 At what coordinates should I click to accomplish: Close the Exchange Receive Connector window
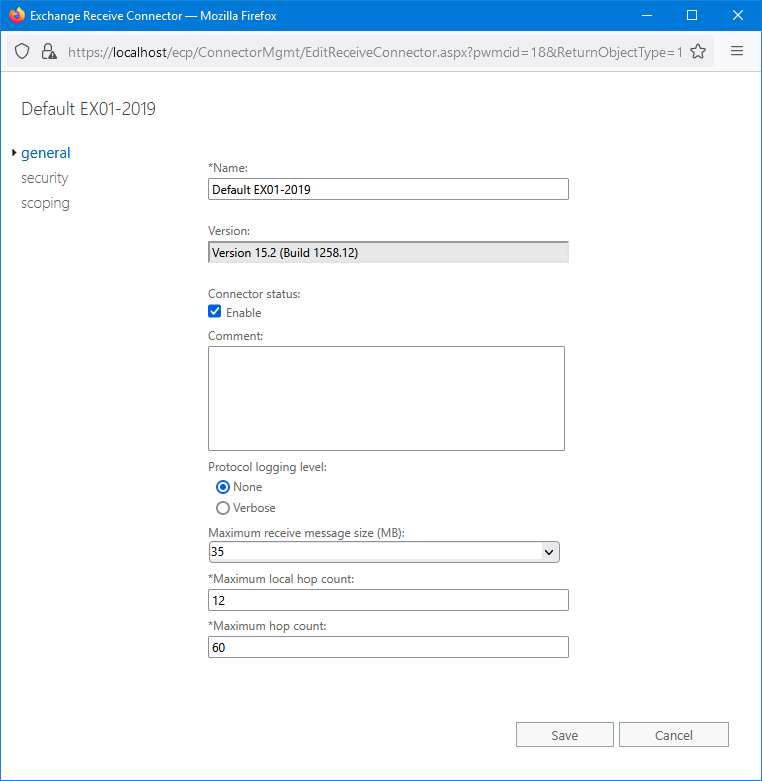click(x=737, y=16)
